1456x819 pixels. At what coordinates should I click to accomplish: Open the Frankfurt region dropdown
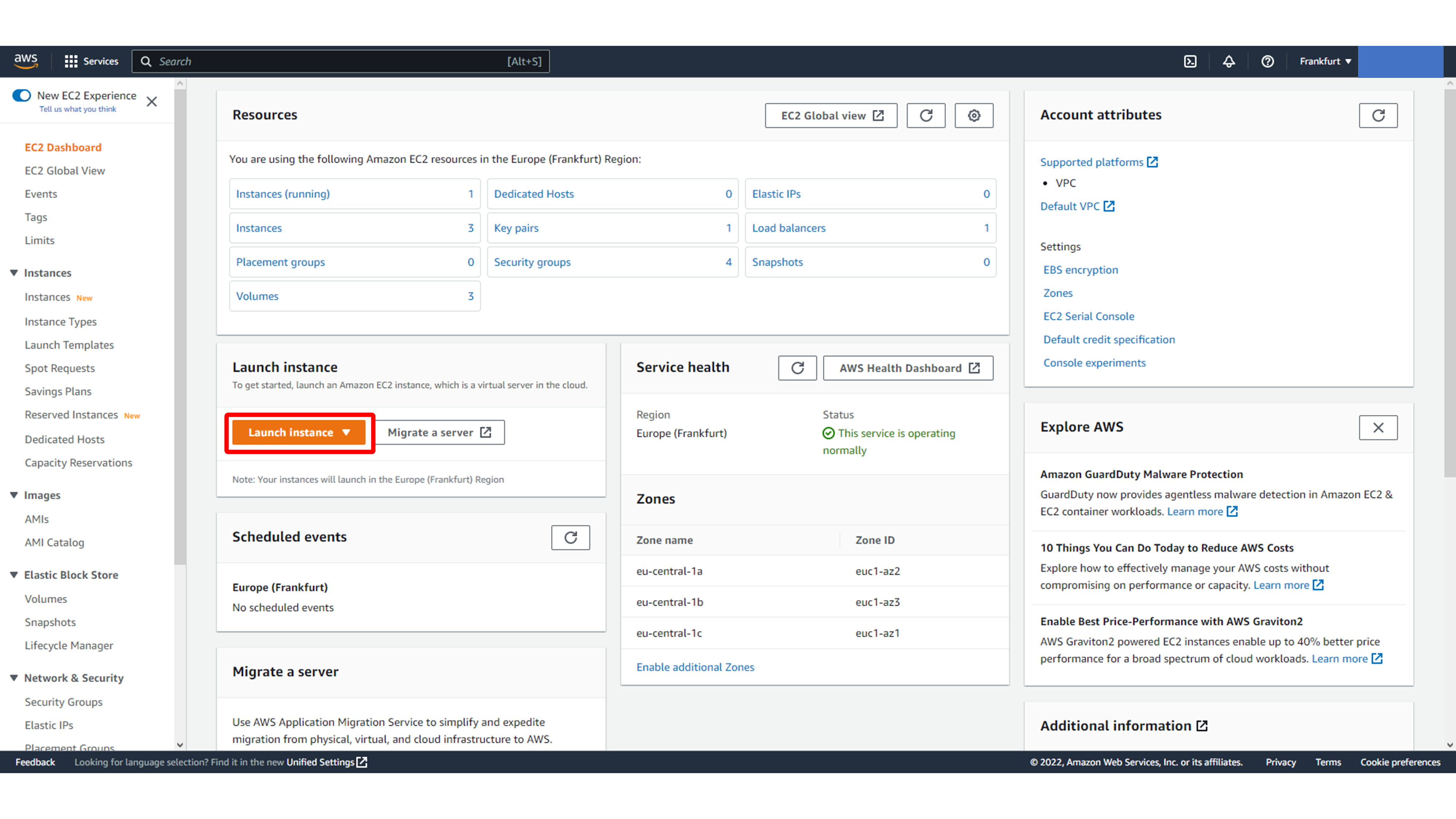pyautogui.click(x=1325, y=61)
